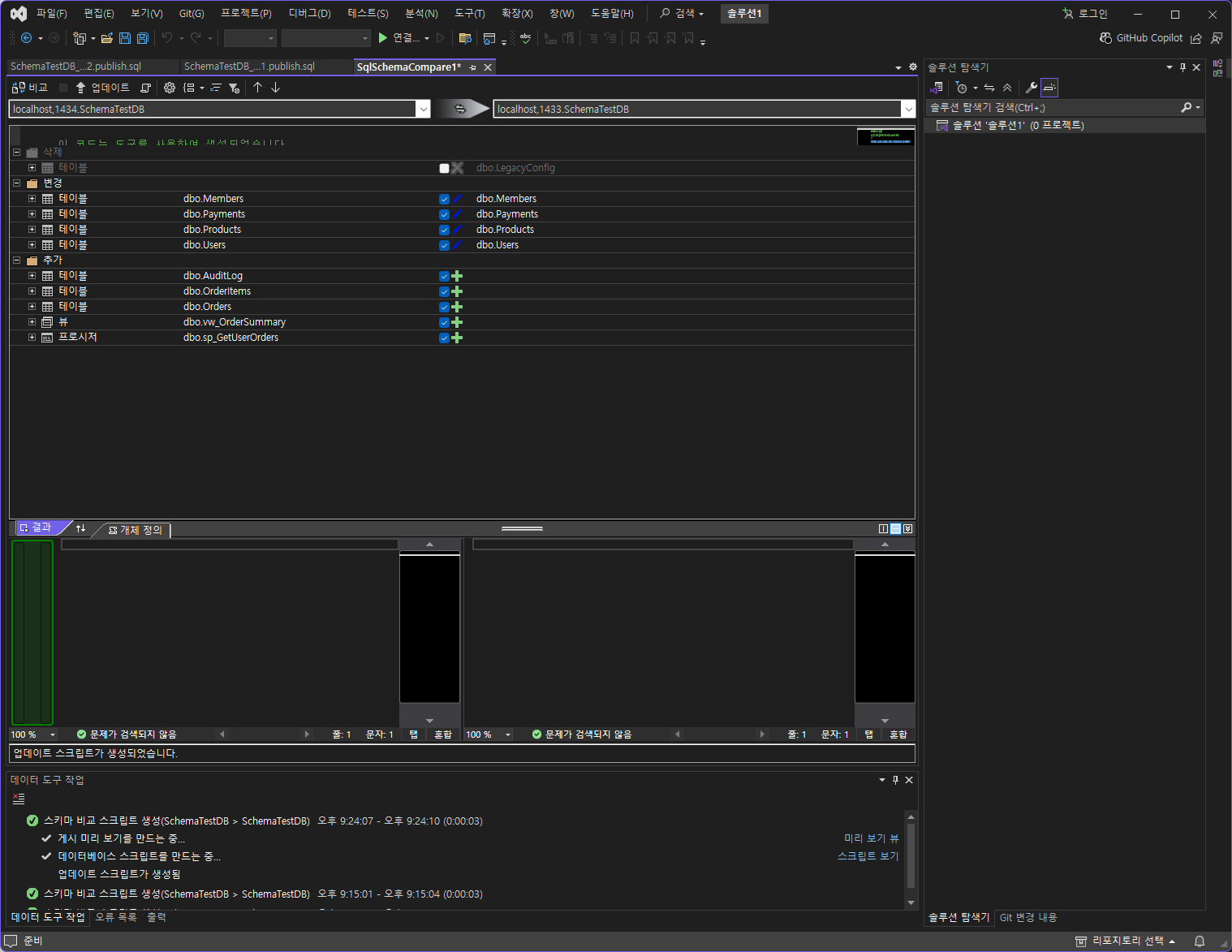Image resolution: width=1232 pixels, height=952 pixels.
Task: Go to next difference with down arrow
Action: point(275,88)
